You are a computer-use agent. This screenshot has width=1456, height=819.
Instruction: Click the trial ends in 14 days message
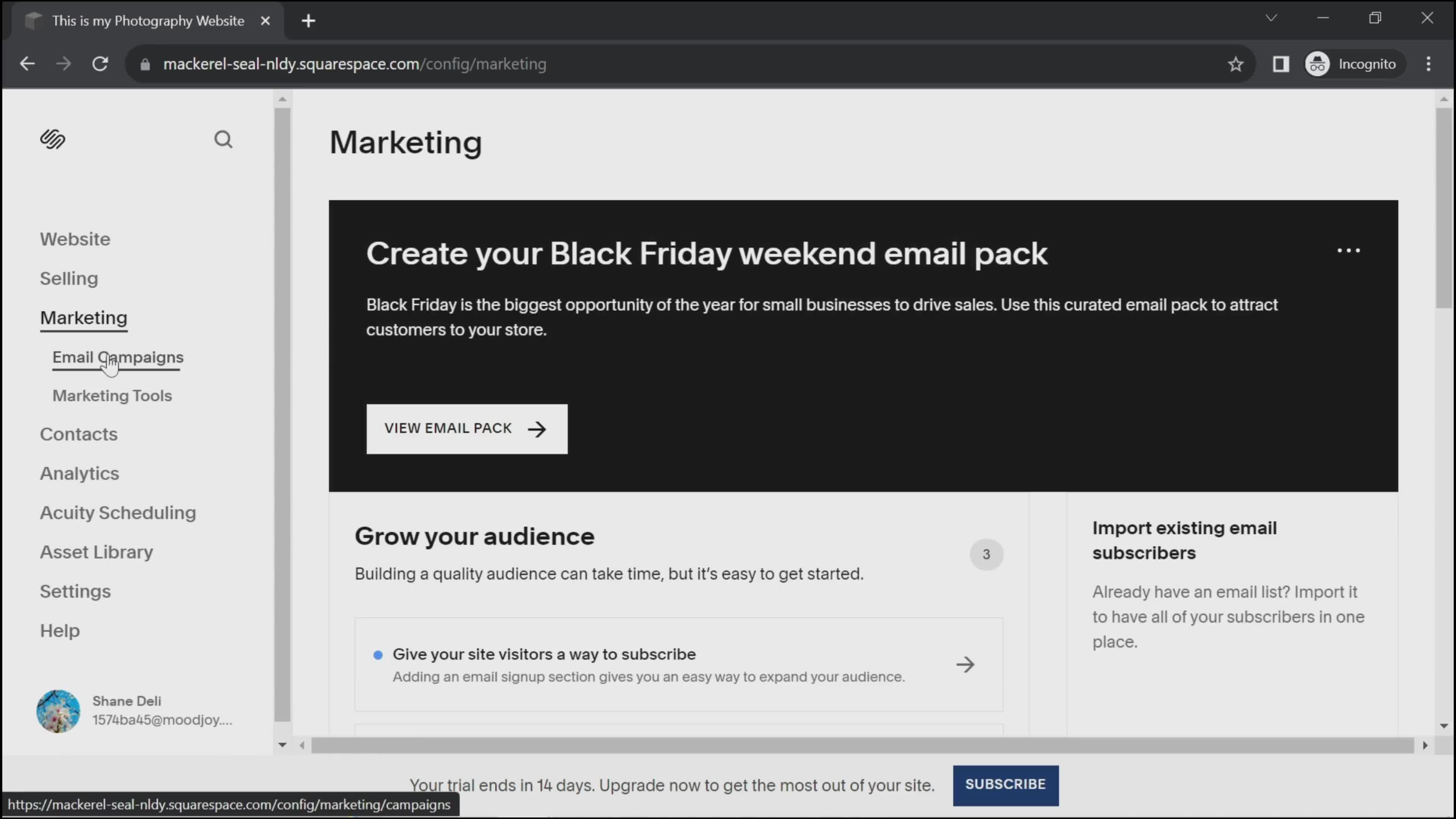672,785
